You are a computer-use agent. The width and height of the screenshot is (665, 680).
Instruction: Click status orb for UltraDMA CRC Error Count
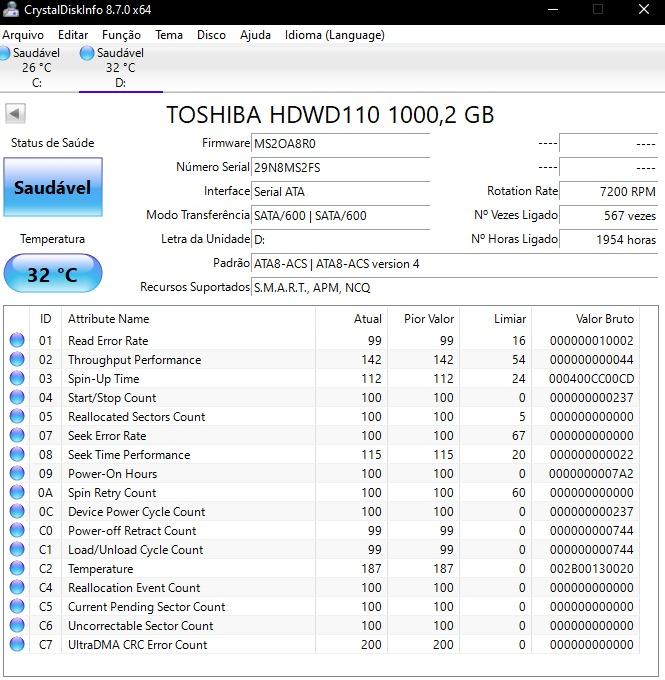[x=17, y=644]
